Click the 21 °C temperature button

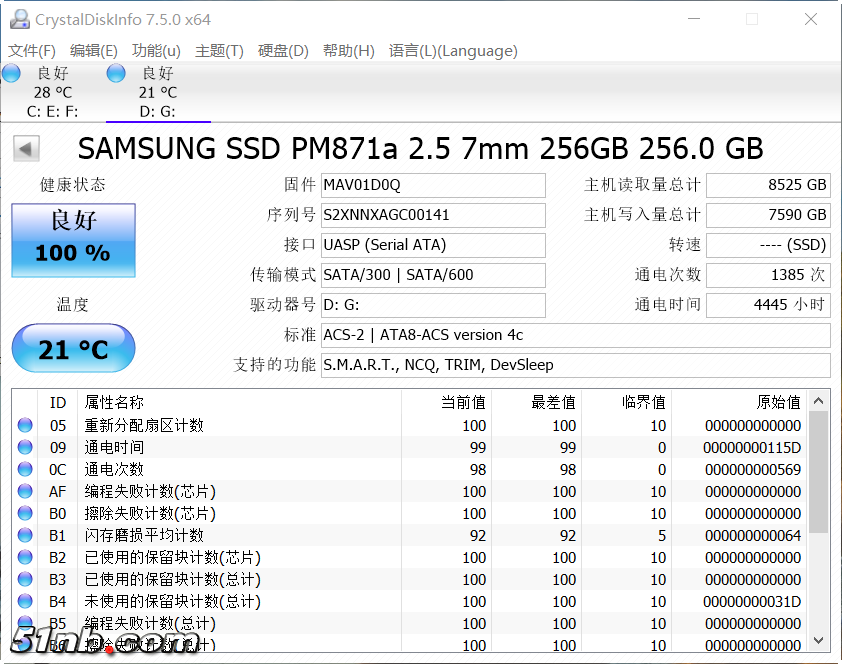point(73,349)
